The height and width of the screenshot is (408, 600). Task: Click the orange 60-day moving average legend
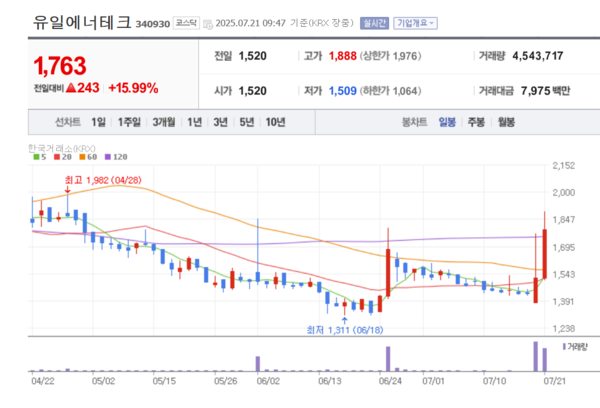88,157
